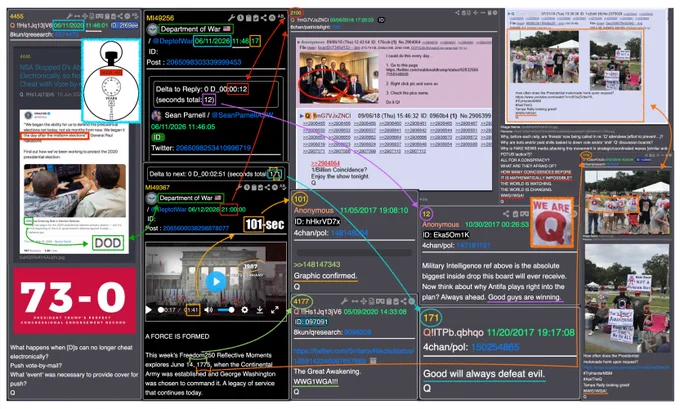Open the @DeptofWar handle on post MI49256
The height and width of the screenshot is (409, 680).
point(172,41)
